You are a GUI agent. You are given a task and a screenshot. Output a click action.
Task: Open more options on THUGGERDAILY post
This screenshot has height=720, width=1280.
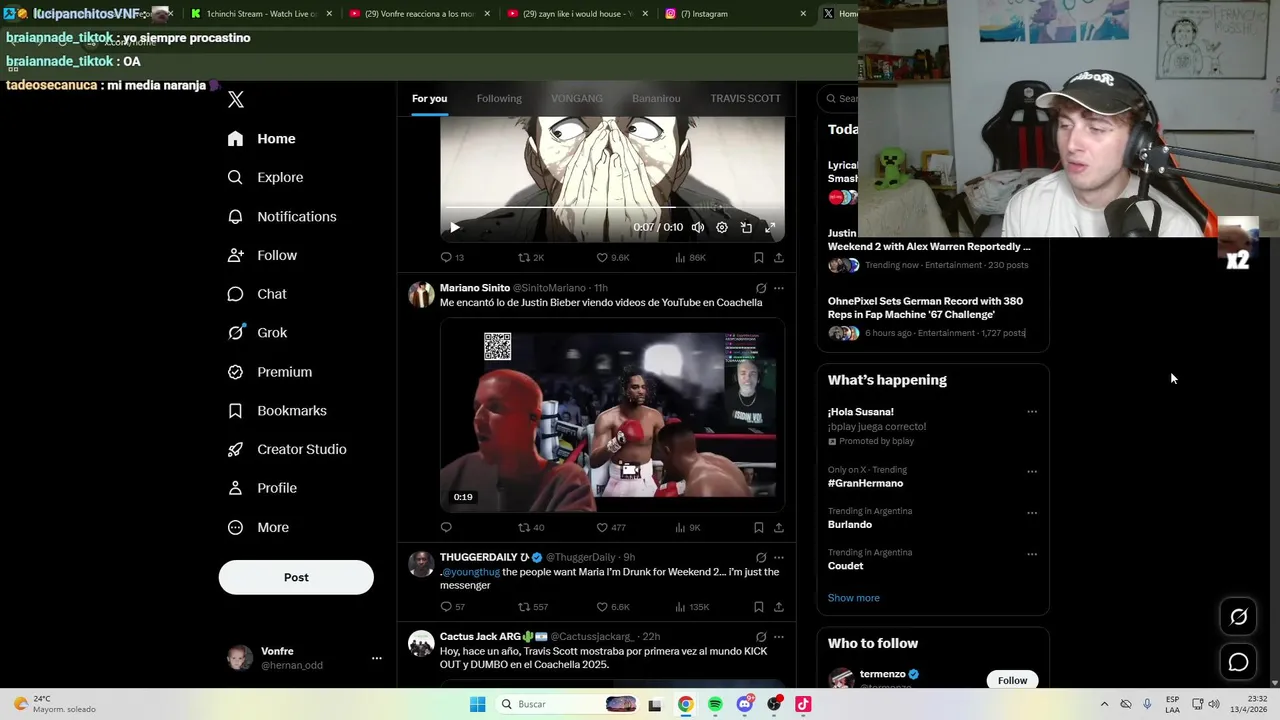point(778,557)
